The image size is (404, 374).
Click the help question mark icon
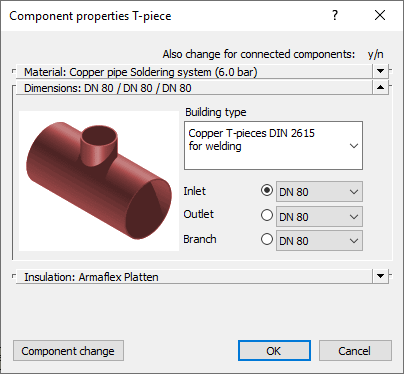pos(335,15)
